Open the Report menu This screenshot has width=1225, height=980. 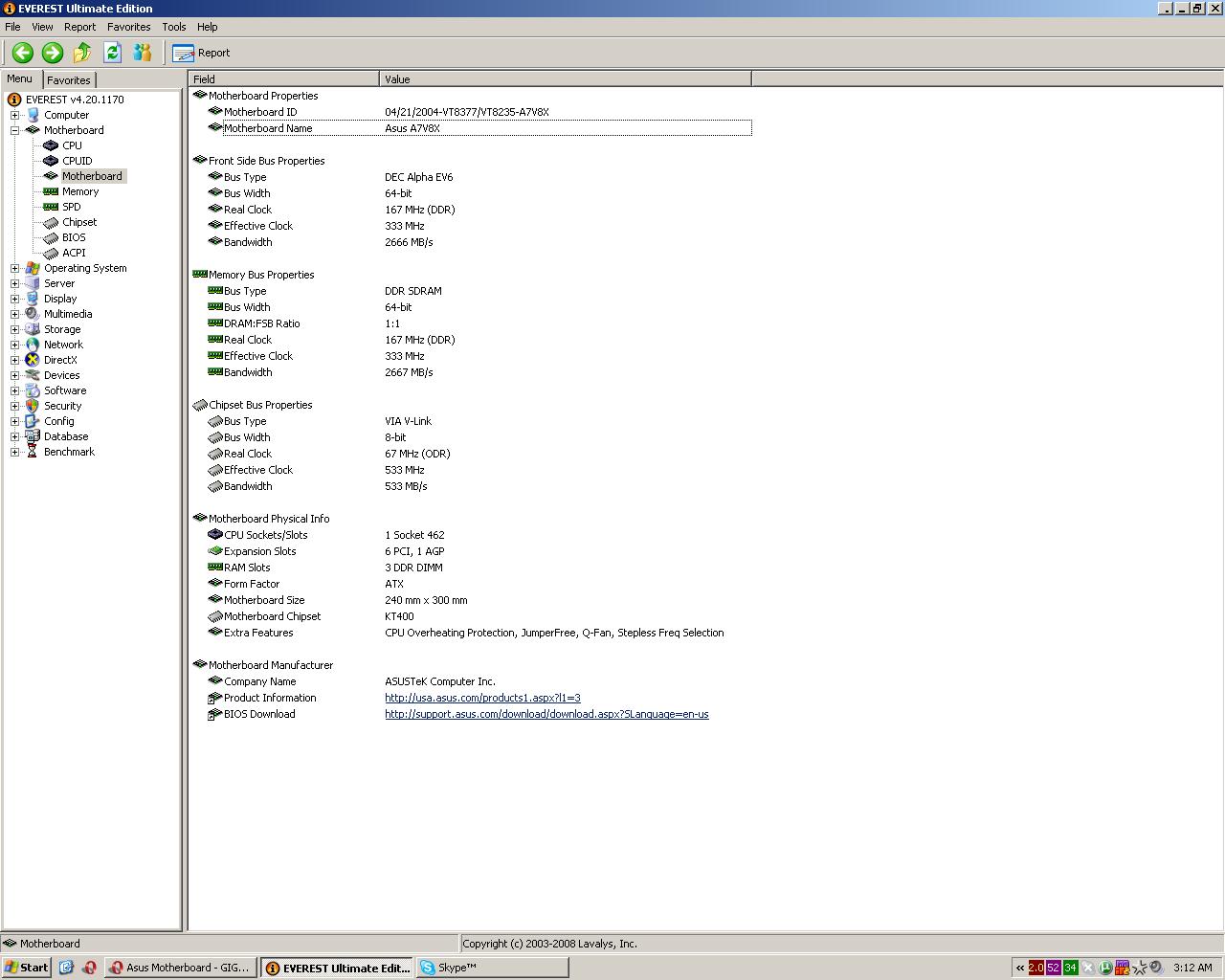click(79, 27)
